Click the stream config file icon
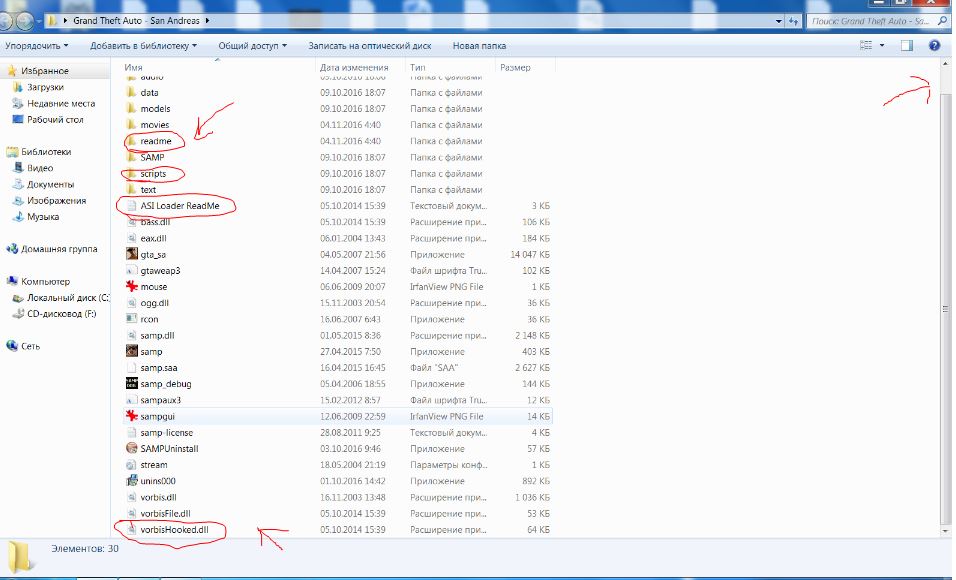This screenshot has width=956, height=580. point(131,465)
